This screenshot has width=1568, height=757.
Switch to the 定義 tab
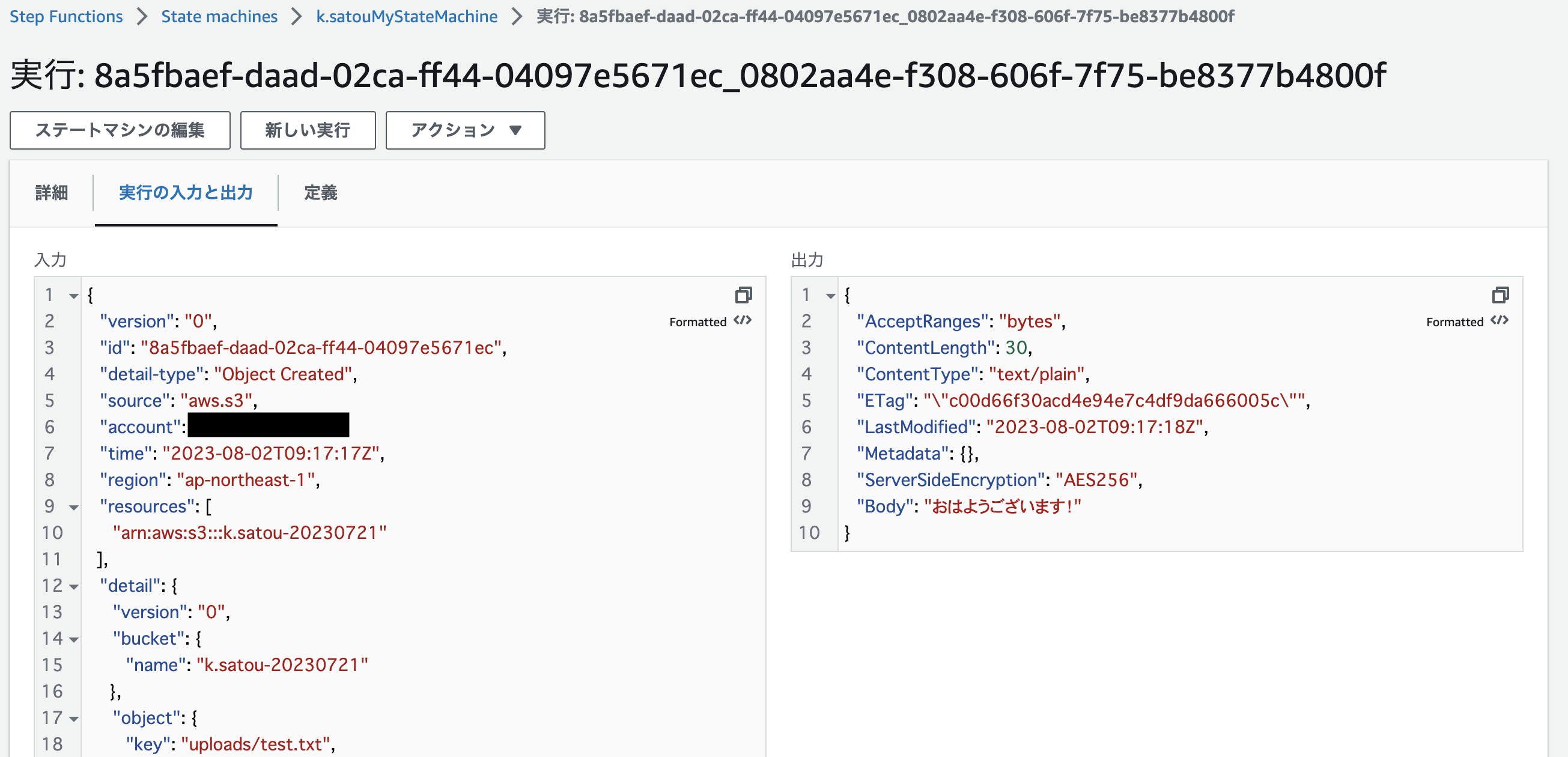(320, 193)
